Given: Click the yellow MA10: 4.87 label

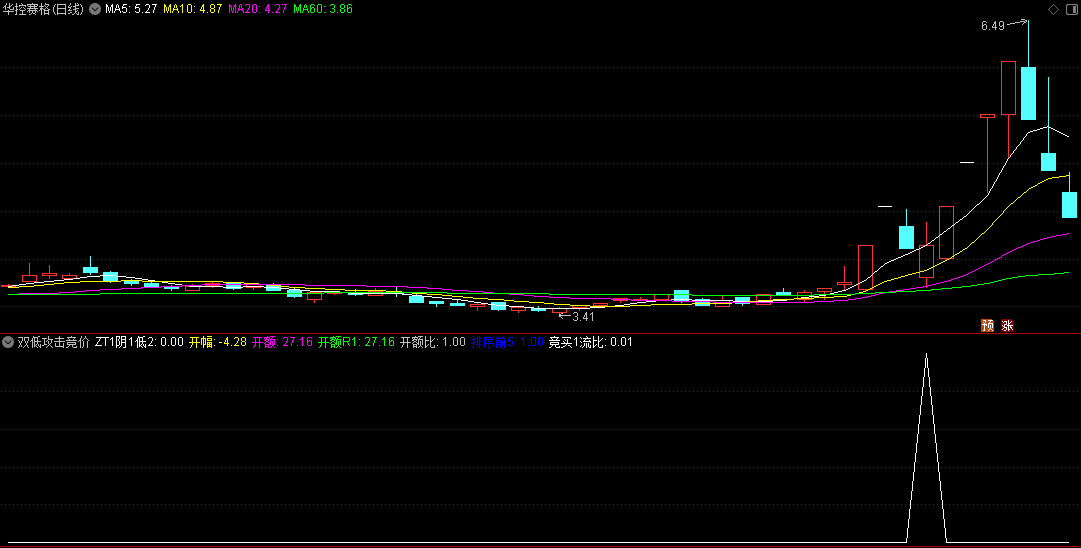Looking at the screenshot, I should (192, 10).
